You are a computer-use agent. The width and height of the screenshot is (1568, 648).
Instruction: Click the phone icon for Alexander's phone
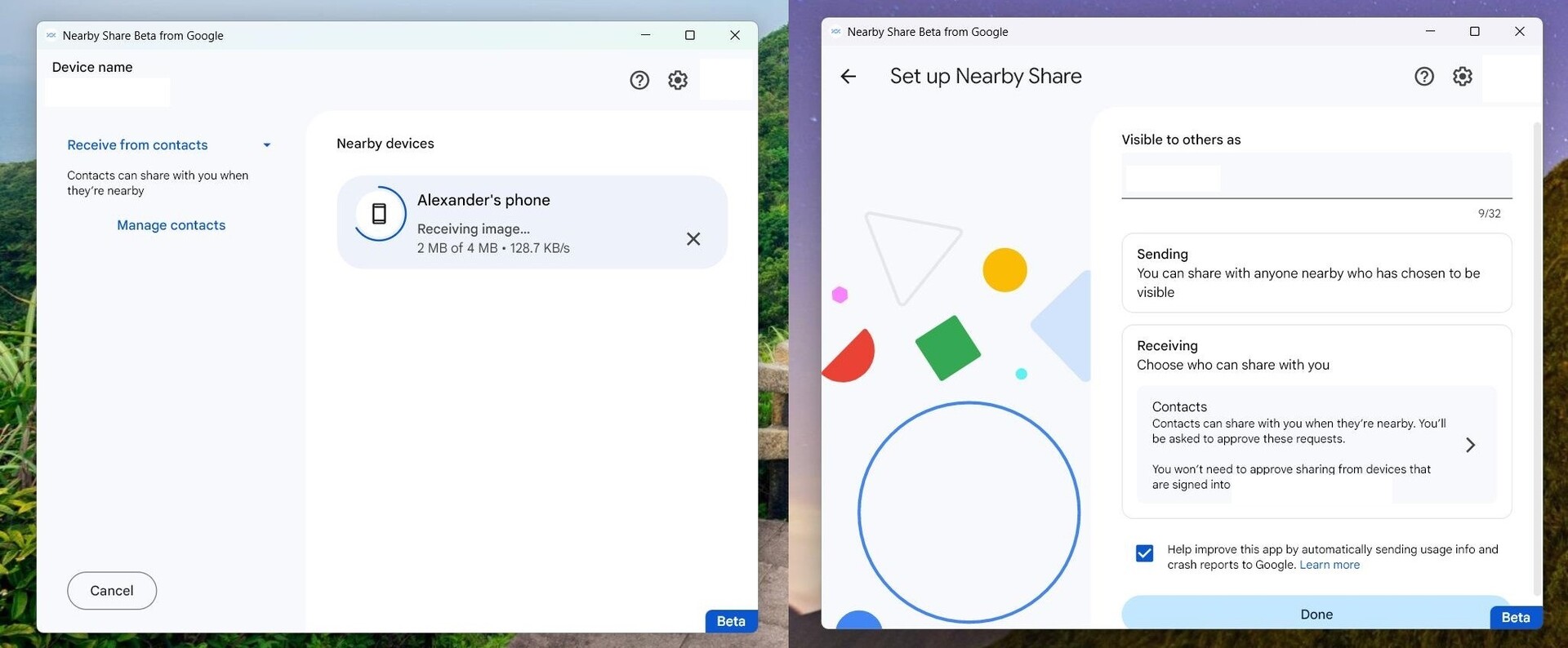[x=379, y=214]
